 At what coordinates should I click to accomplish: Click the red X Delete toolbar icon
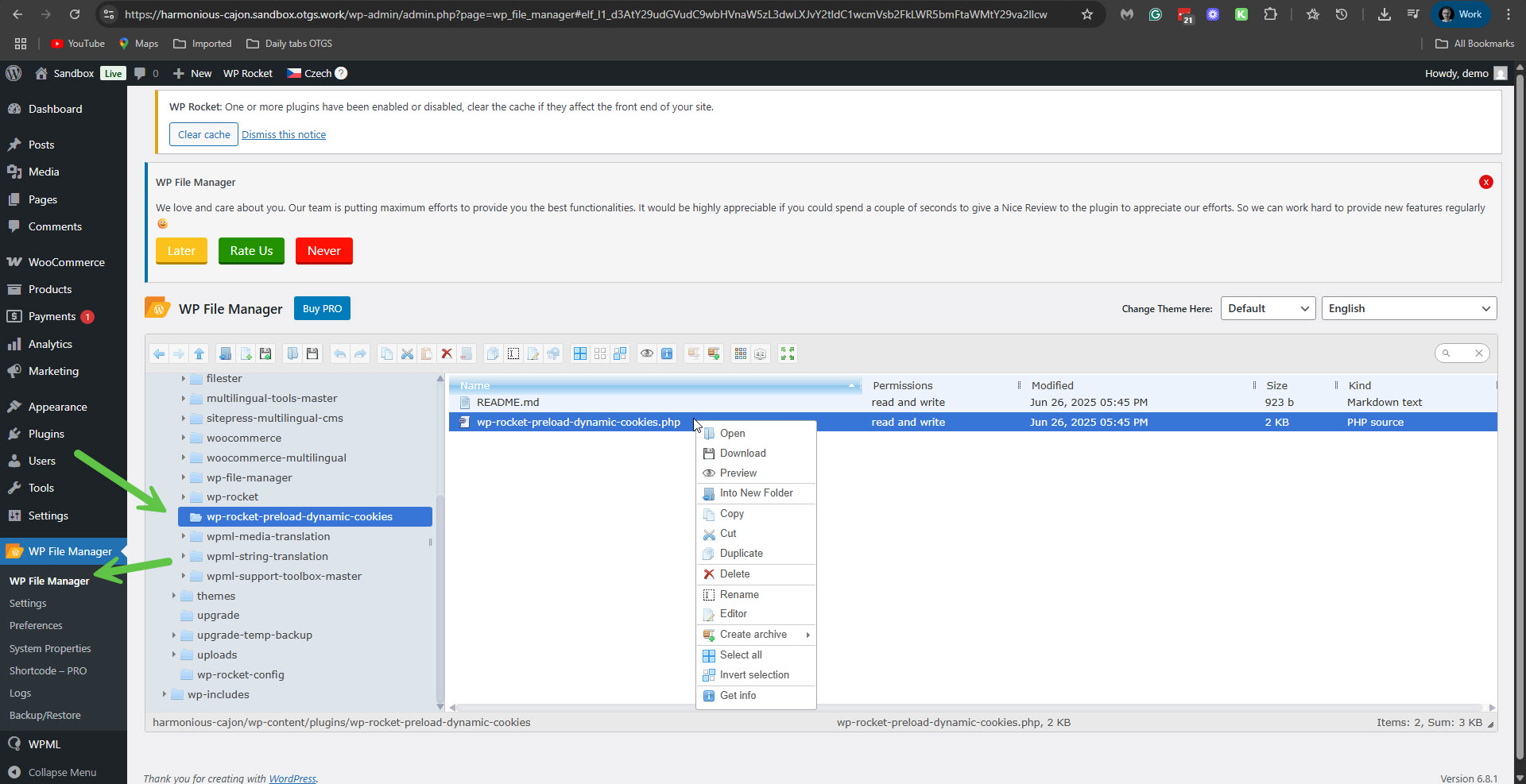[447, 353]
